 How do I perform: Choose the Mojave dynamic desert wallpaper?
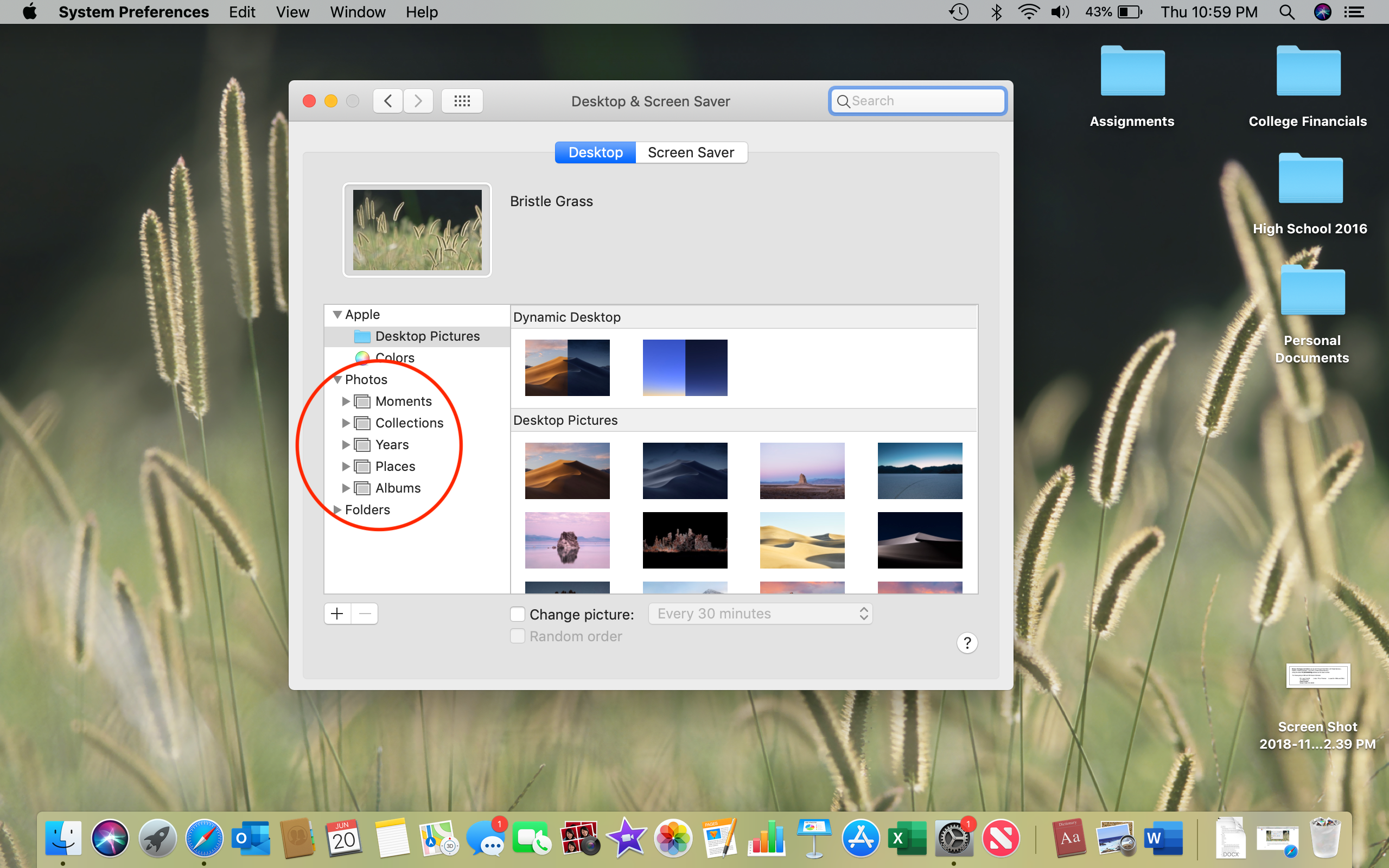[x=567, y=368]
